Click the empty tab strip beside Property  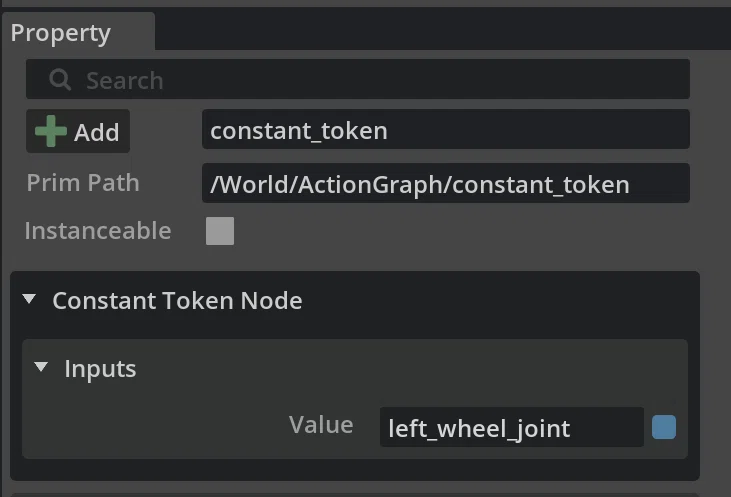point(443,29)
